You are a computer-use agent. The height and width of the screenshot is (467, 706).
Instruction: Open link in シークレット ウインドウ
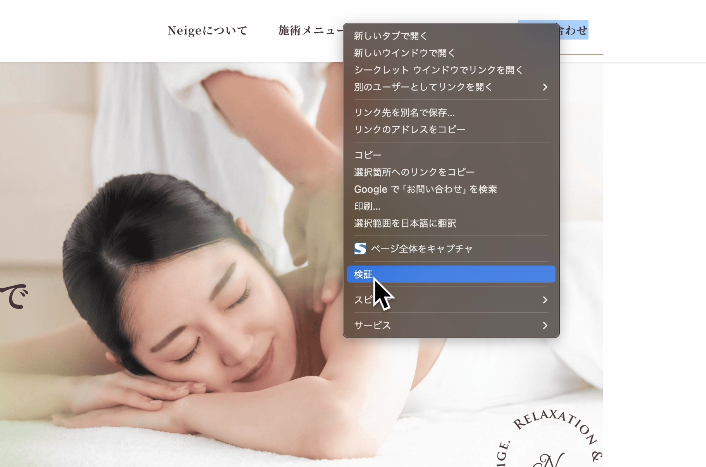pos(451,70)
